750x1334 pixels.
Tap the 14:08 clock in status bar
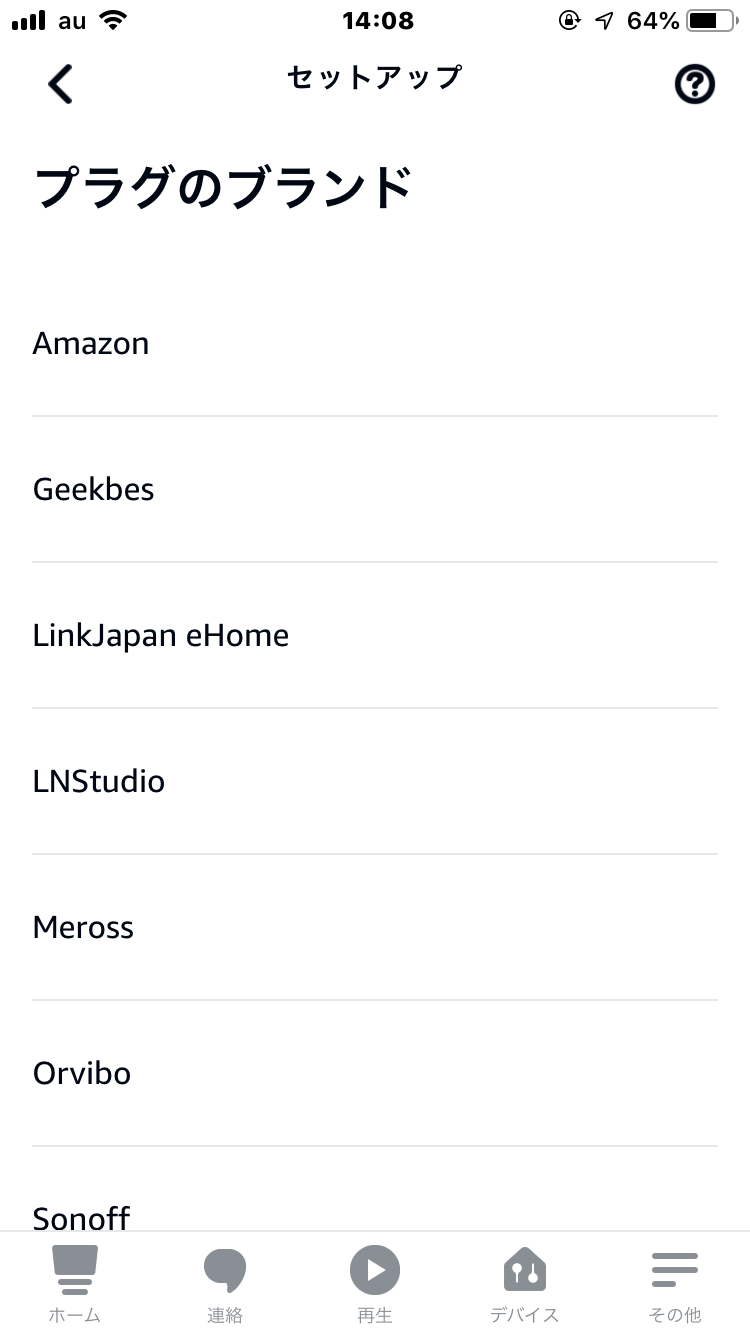(x=377, y=20)
